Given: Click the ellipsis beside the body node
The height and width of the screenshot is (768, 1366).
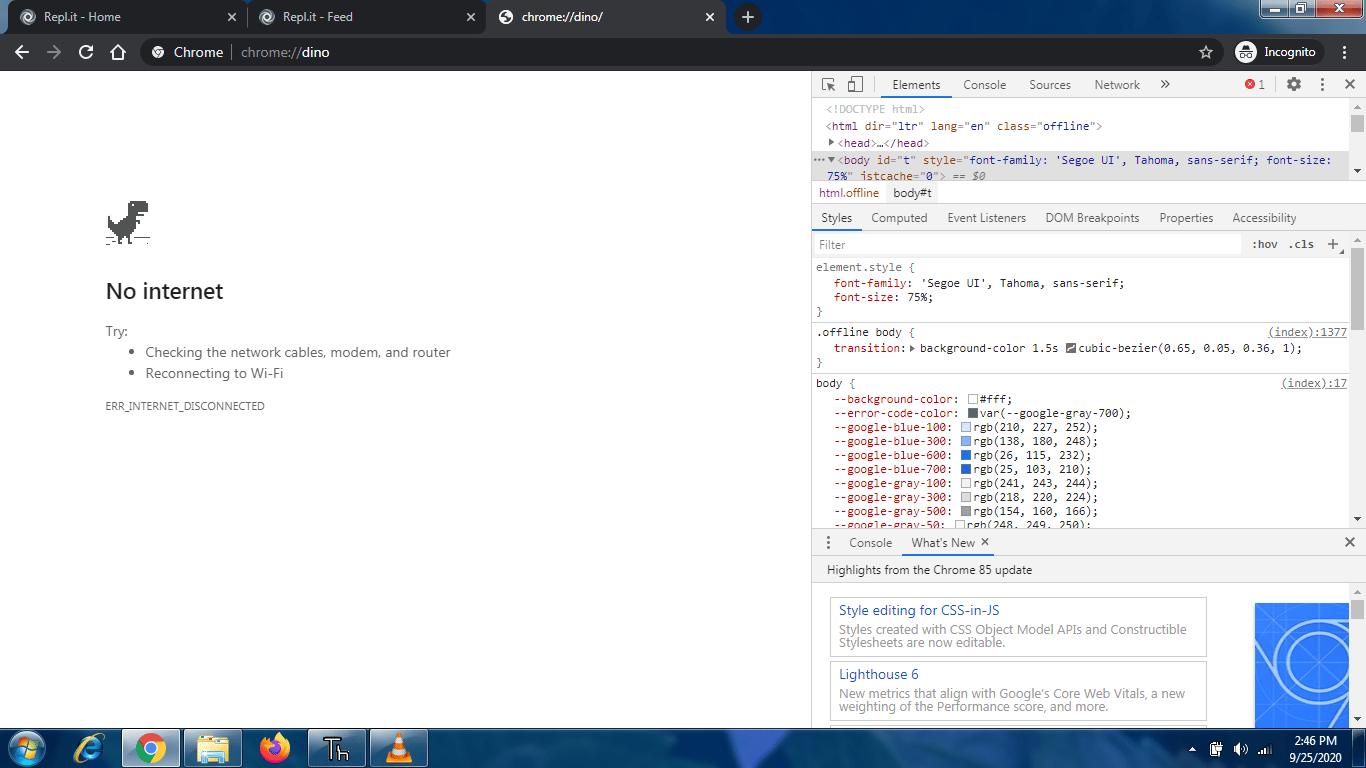Looking at the screenshot, I should pos(819,160).
